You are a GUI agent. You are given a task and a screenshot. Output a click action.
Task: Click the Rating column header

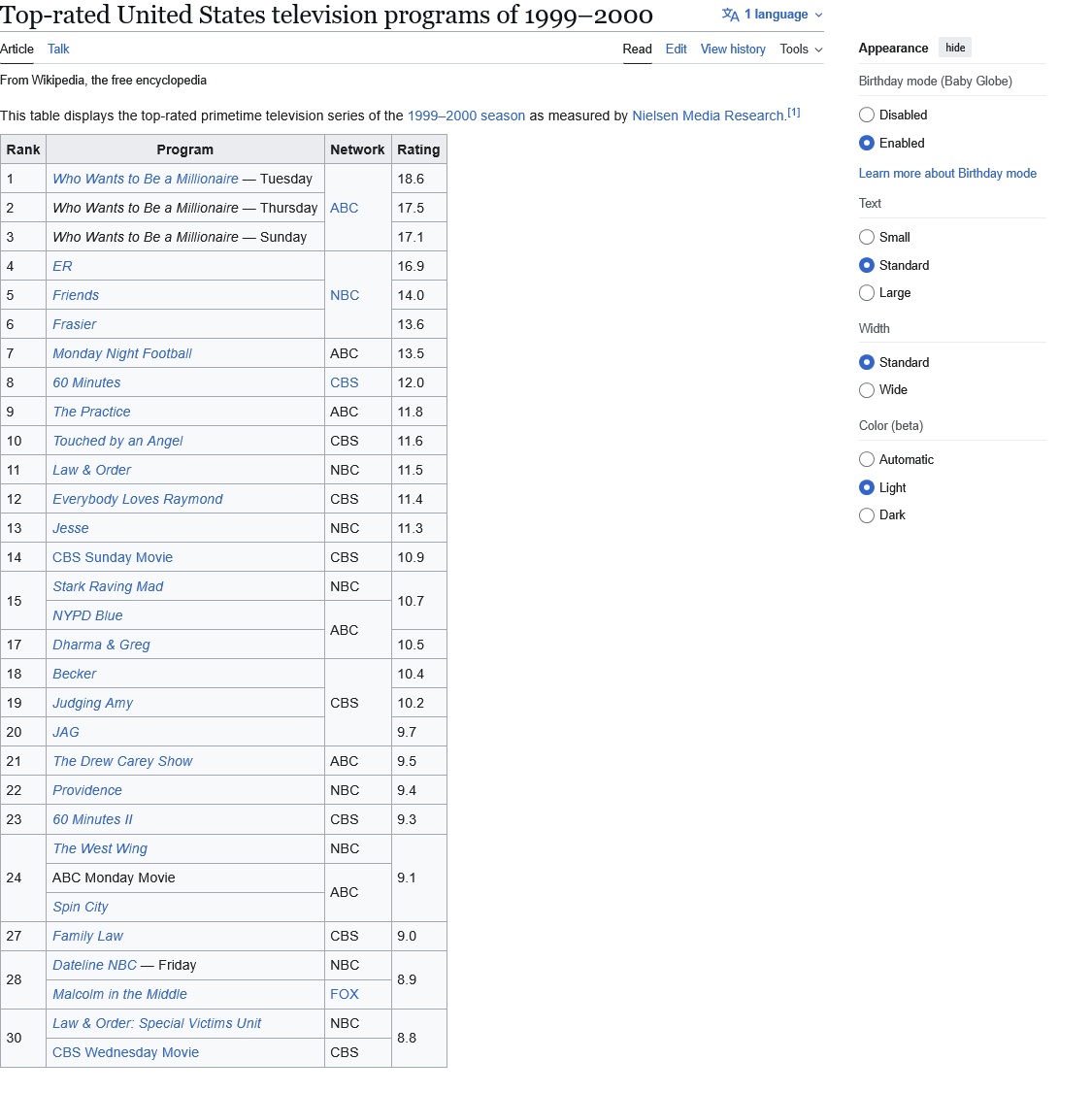418,149
